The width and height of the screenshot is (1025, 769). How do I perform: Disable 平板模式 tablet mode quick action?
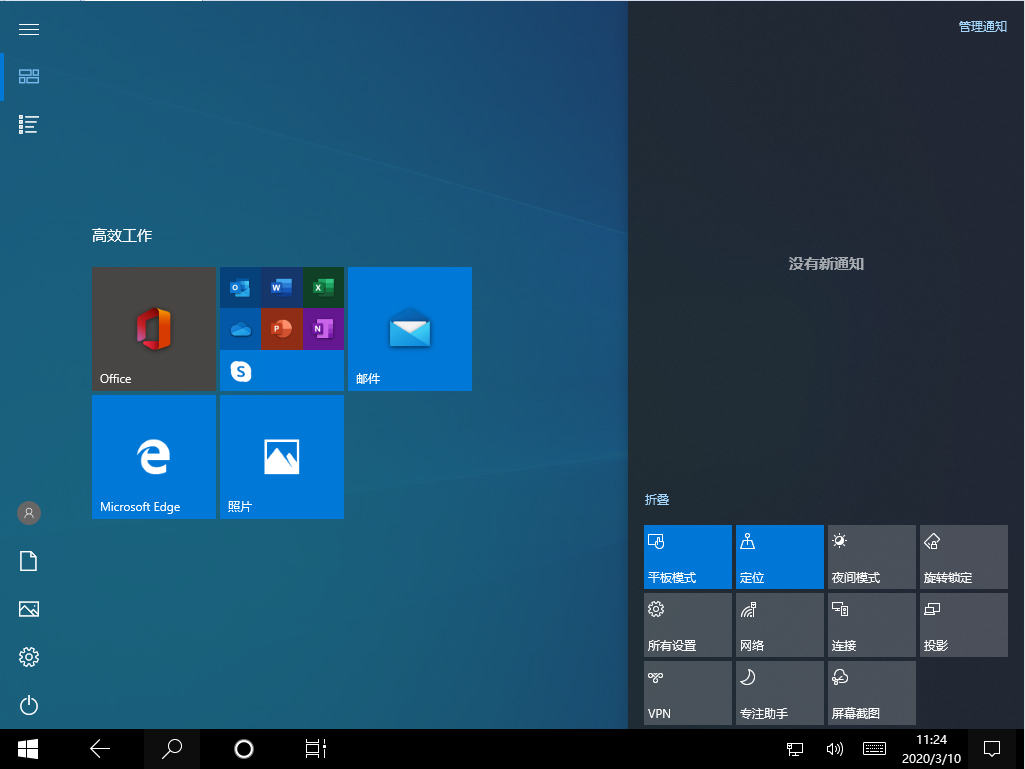tap(687, 557)
